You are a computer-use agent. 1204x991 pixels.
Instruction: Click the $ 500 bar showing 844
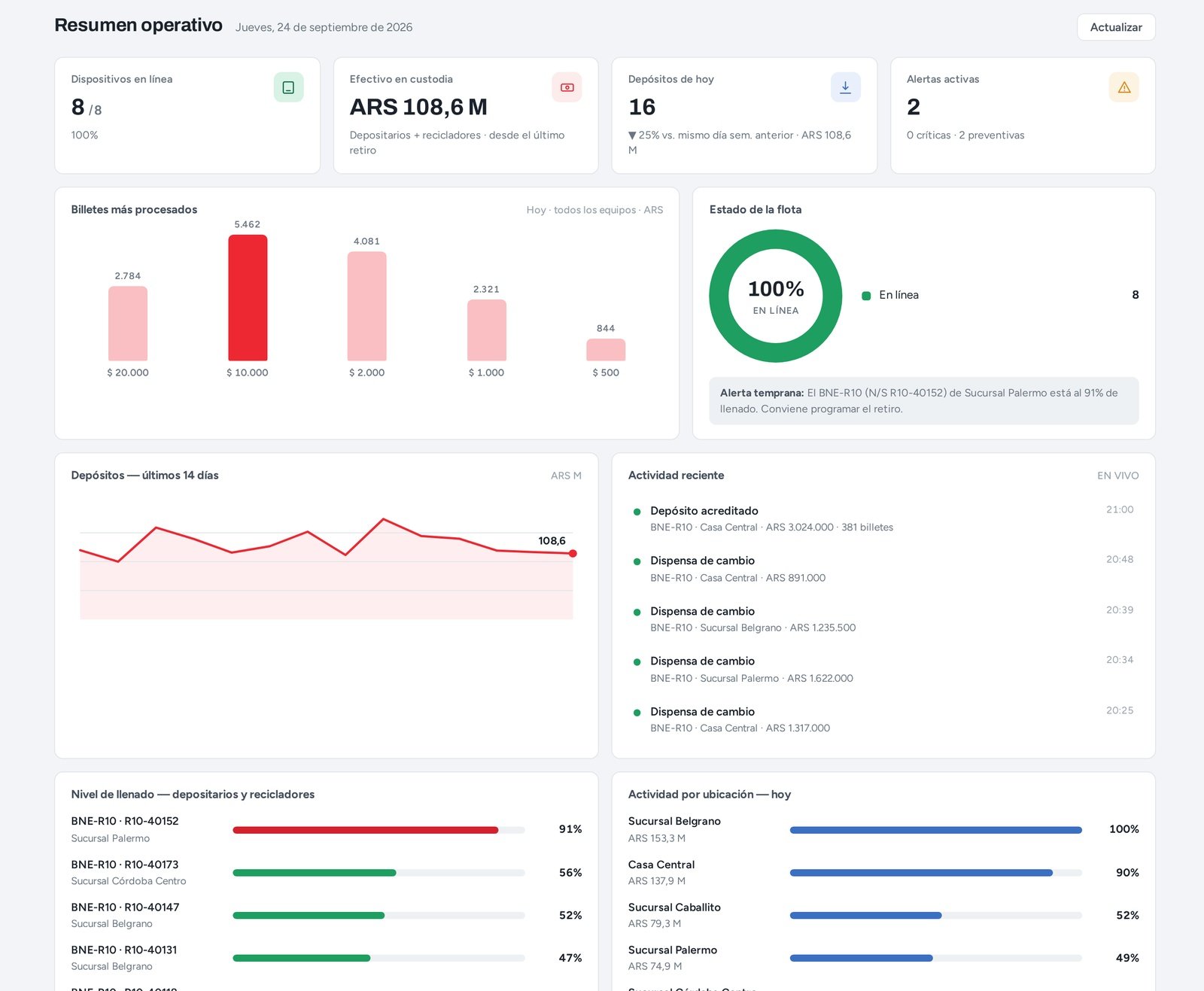[606, 350]
